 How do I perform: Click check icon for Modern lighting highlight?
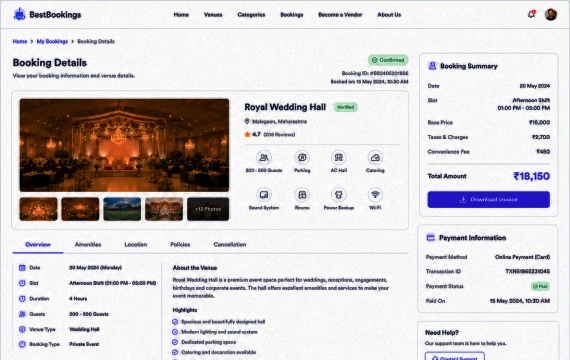175,332
